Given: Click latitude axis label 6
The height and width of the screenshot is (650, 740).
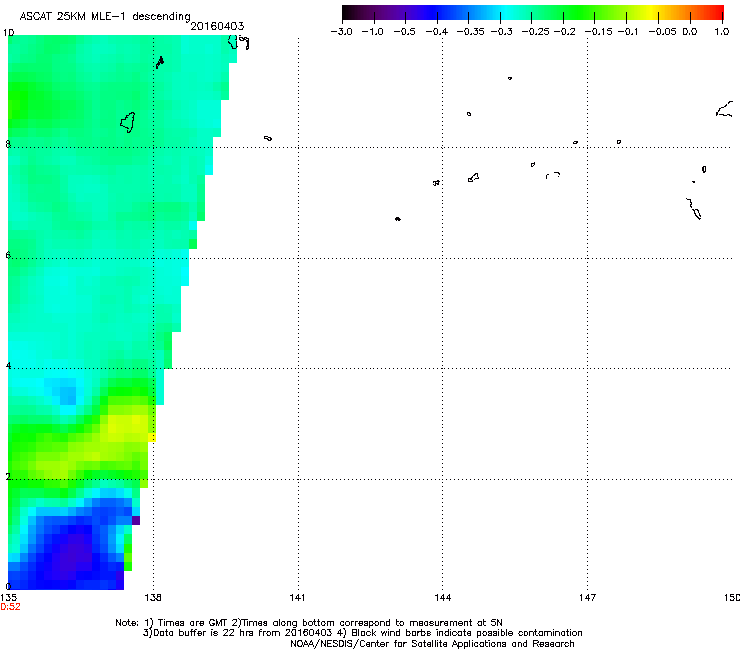Looking at the screenshot, I should click(x=8, y=255).
